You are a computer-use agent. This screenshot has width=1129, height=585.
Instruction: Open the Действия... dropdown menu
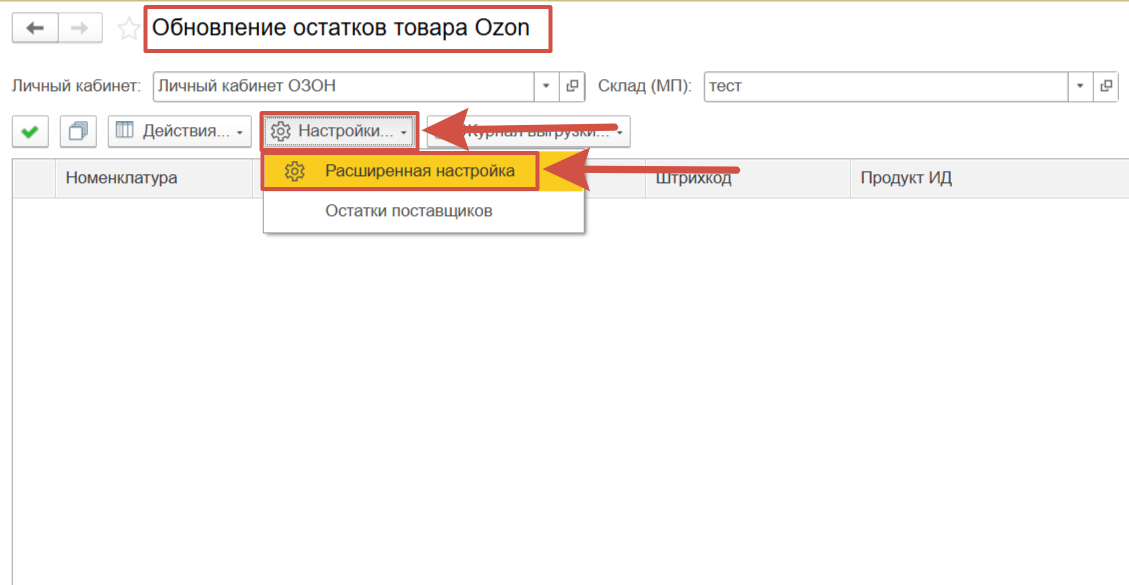pyautogui.click(x=180, y=131)
